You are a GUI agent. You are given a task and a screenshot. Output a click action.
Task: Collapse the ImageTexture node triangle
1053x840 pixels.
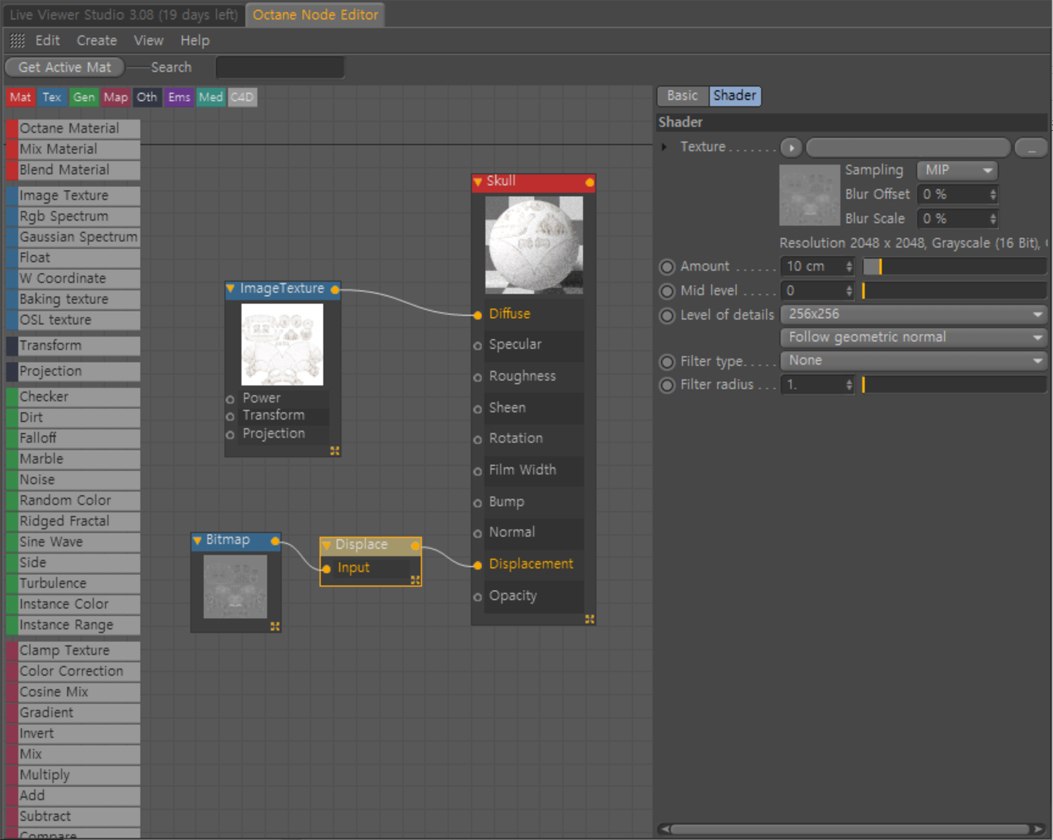pyautogui.click(x=230, y=289)
